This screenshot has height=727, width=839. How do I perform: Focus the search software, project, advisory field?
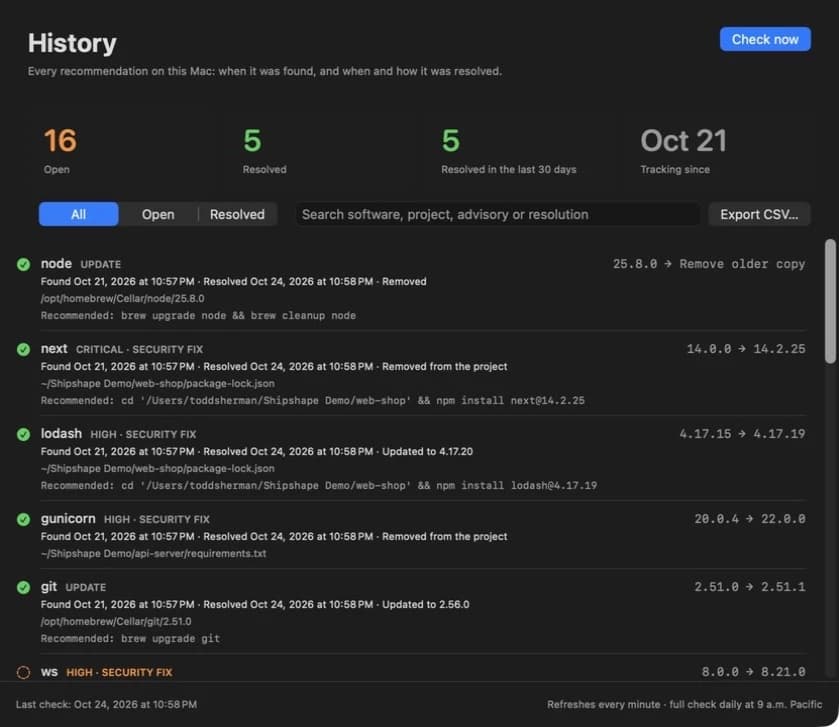pyautogui.click(x=498, y=215)
